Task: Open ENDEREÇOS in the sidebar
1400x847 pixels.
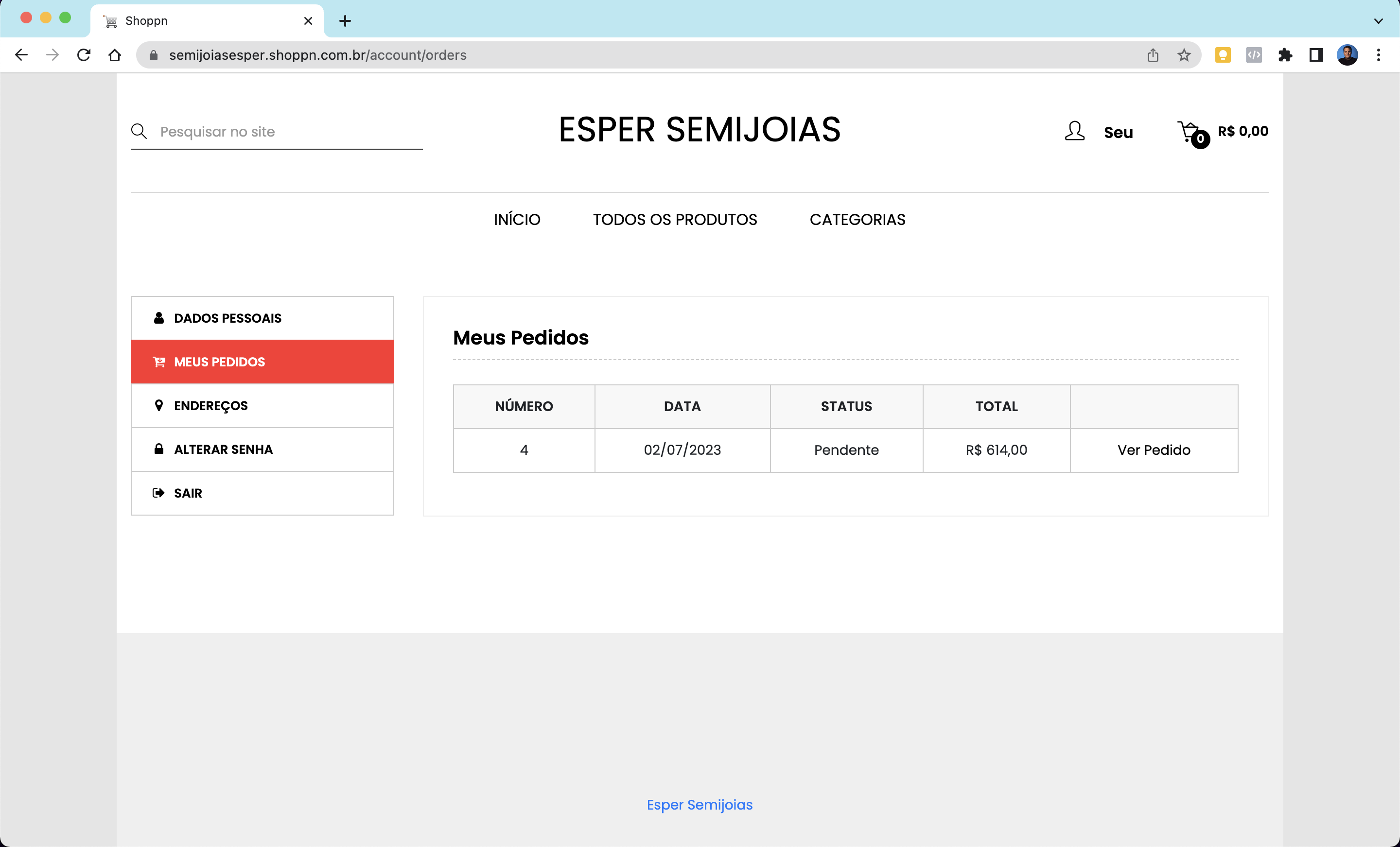Action: point(262,406)
